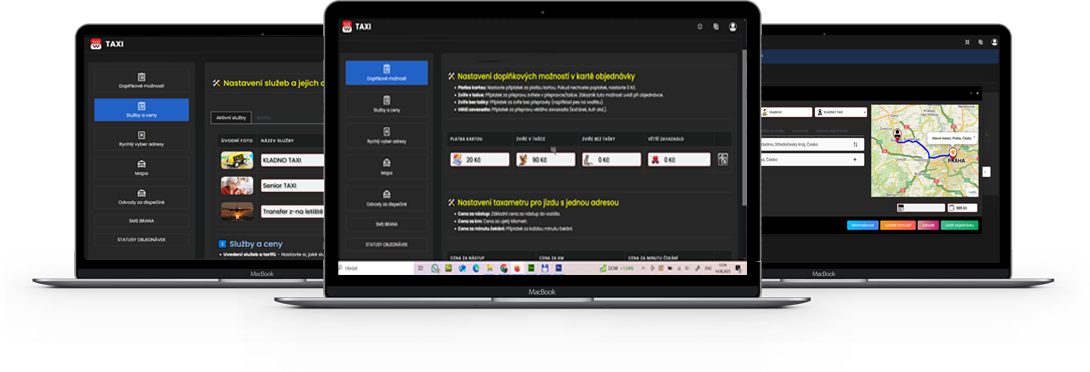Switch to Aktivní služby tab in left window

231,118
